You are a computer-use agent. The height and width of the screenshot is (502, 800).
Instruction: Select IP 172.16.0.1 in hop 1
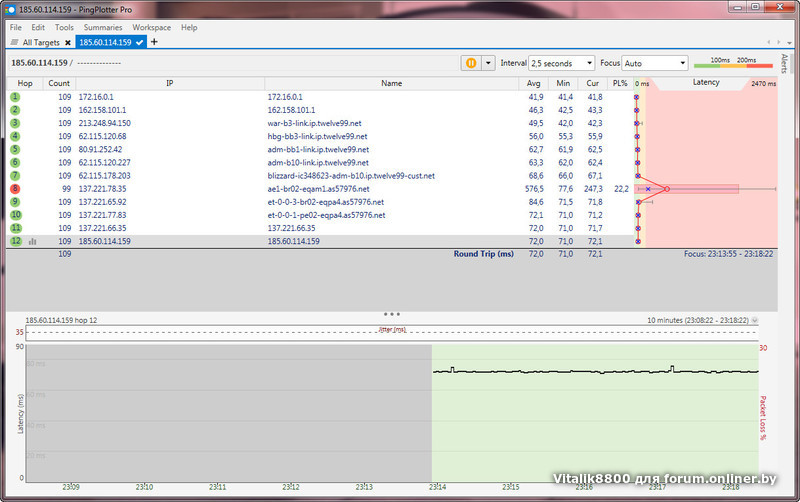96,97
